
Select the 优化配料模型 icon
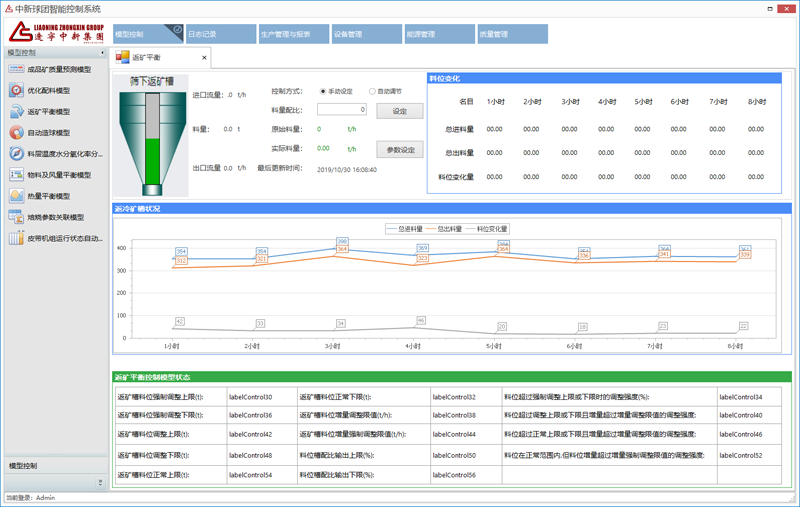(x=16, y=90)
